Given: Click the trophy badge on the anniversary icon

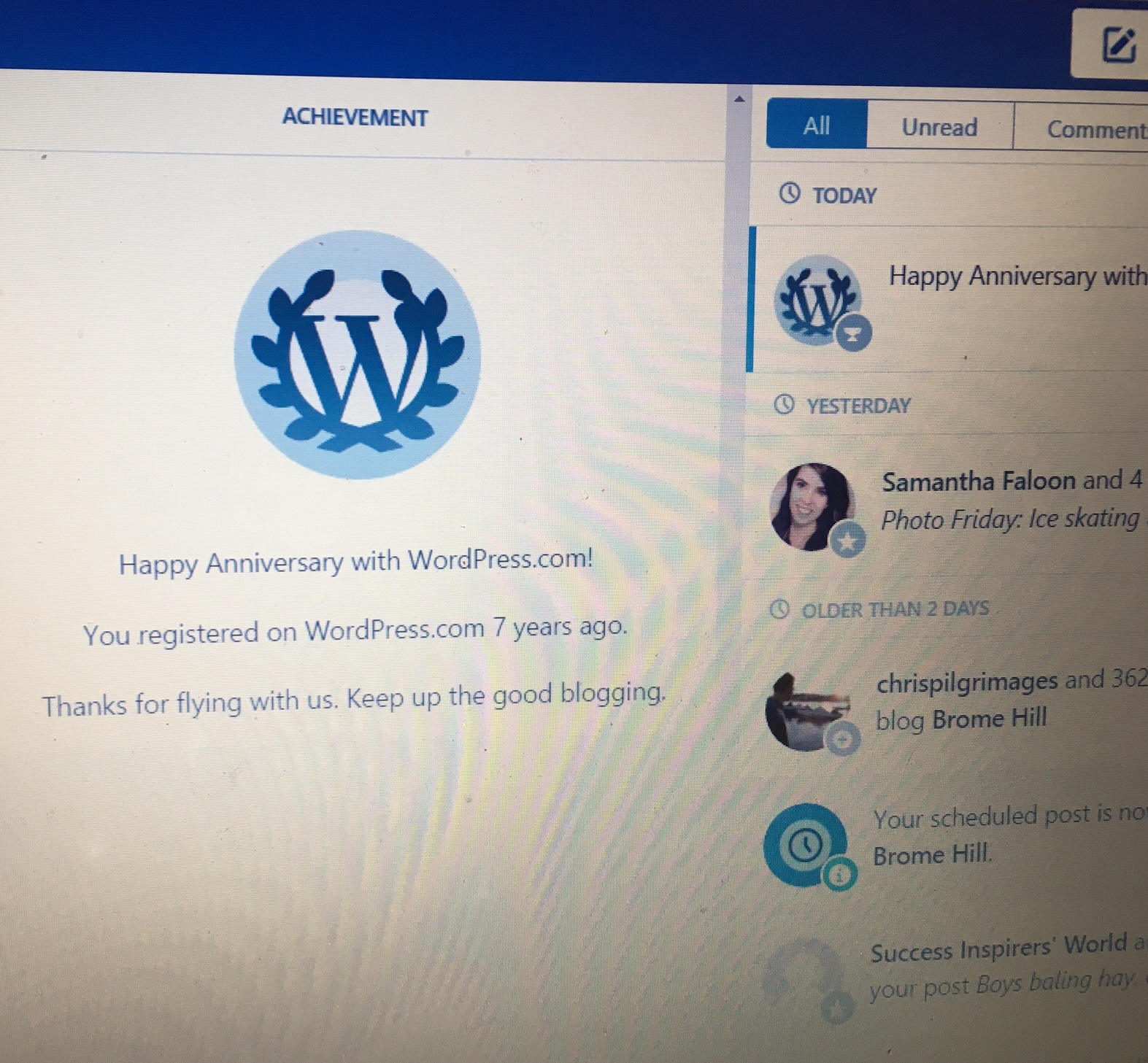Looking at the screenshot, I should pos(854,333).
